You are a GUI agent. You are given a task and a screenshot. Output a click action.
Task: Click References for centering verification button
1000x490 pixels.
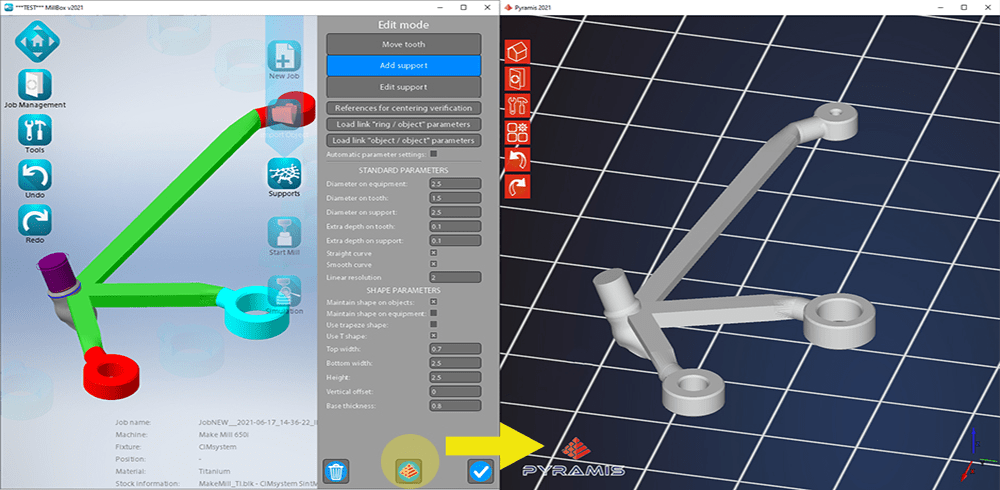(404, 108)
